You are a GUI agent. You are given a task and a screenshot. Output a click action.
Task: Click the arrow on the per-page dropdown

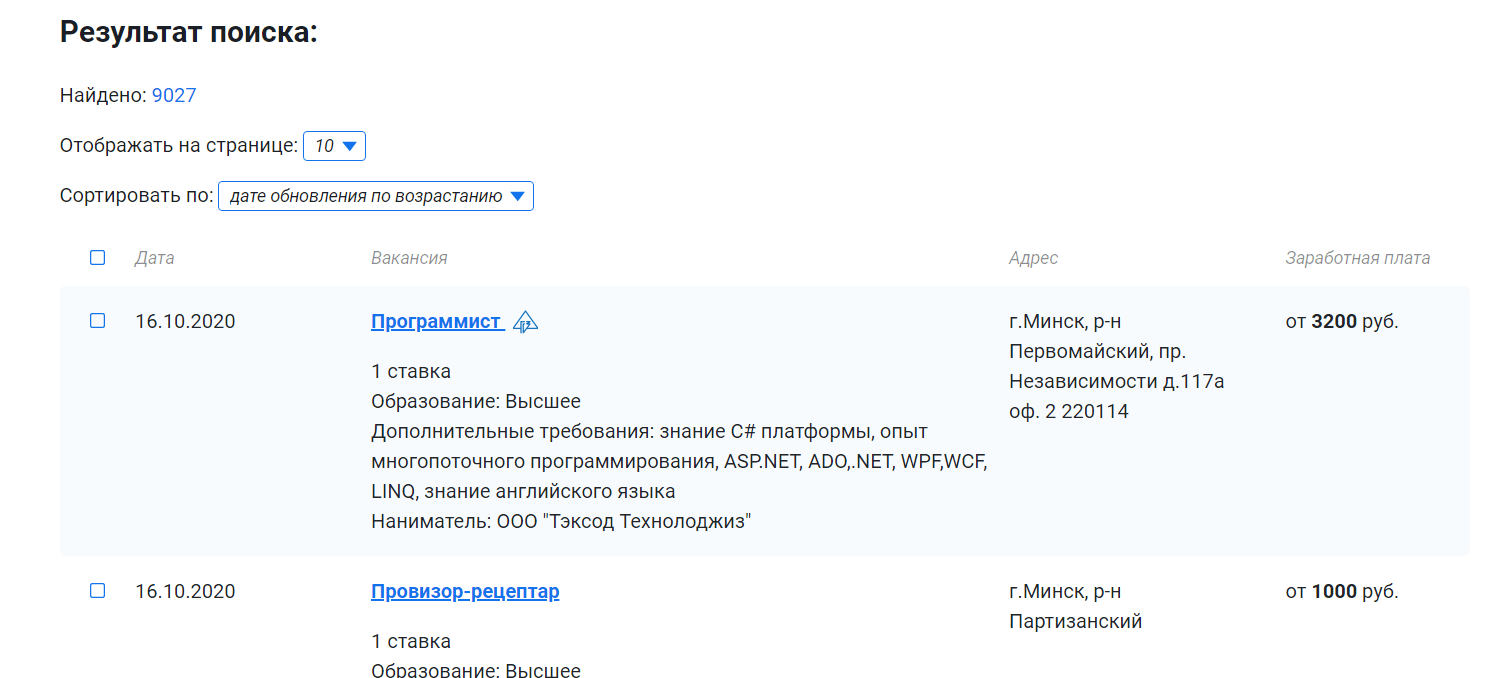349,146
